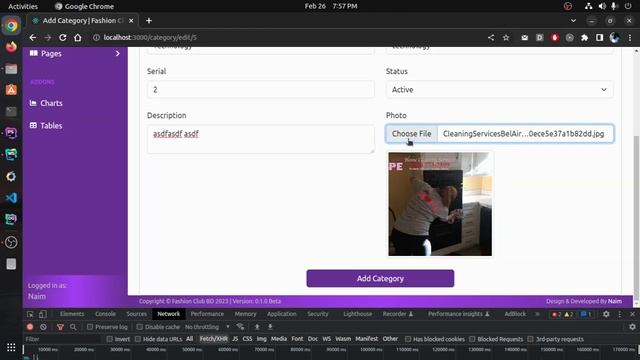Go to browser home page
Viewport: 640px width, 360px height.
78,38
